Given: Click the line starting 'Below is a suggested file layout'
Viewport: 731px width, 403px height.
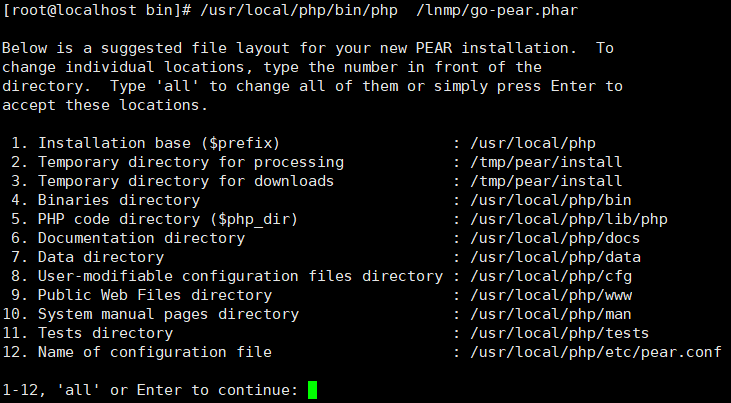Looking at the screenshot, I should click(x=308, y=48).
